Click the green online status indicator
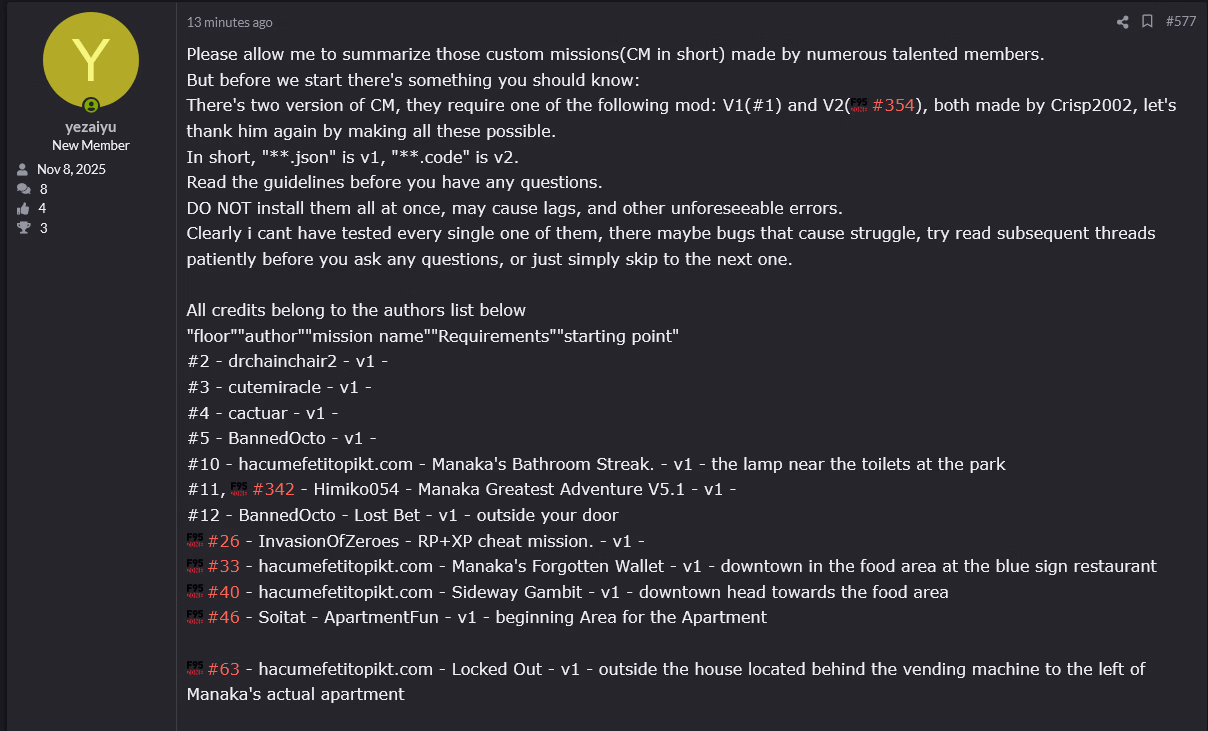The height and width of the screenshot is (731, 1208). tap(91, 104)
